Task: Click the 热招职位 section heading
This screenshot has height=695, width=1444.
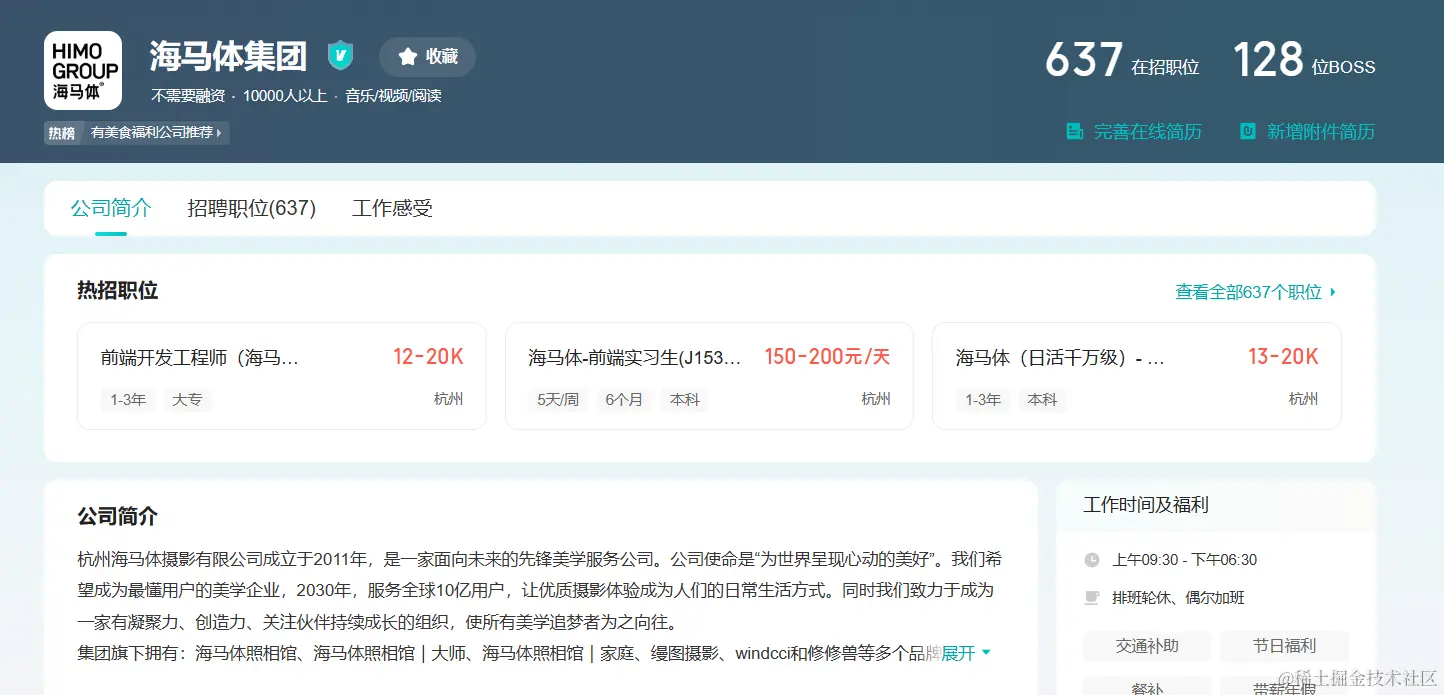Action: [118, 291]
